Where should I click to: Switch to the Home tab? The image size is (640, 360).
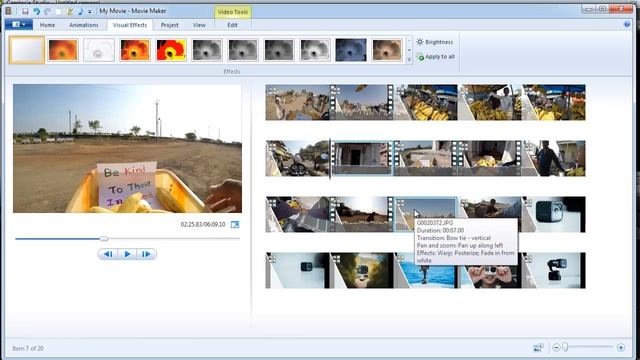click(47, 25)
